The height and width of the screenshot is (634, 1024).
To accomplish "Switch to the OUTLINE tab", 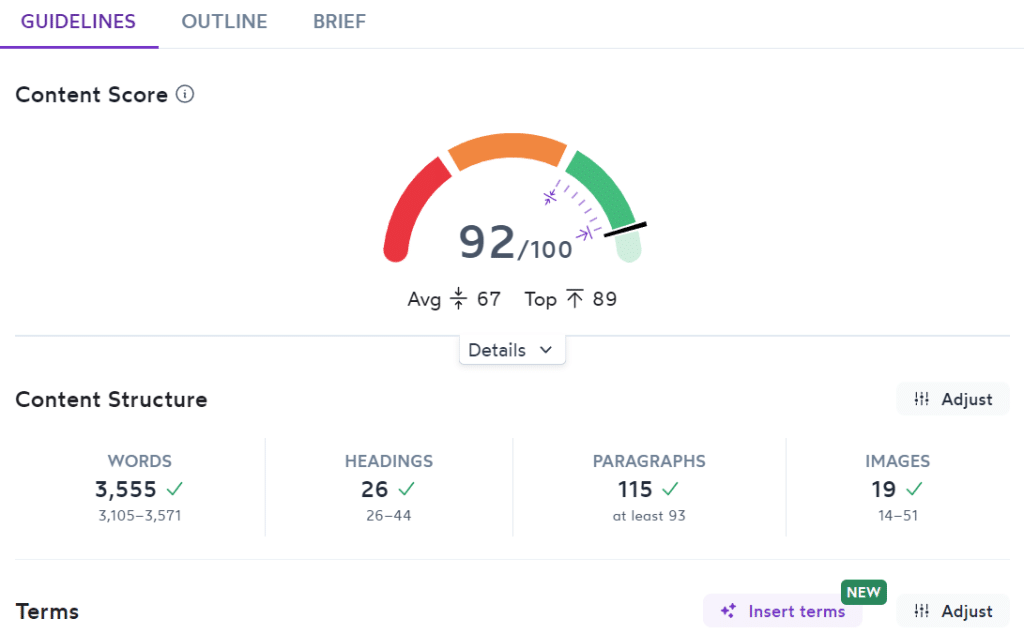I will (224, 21).
